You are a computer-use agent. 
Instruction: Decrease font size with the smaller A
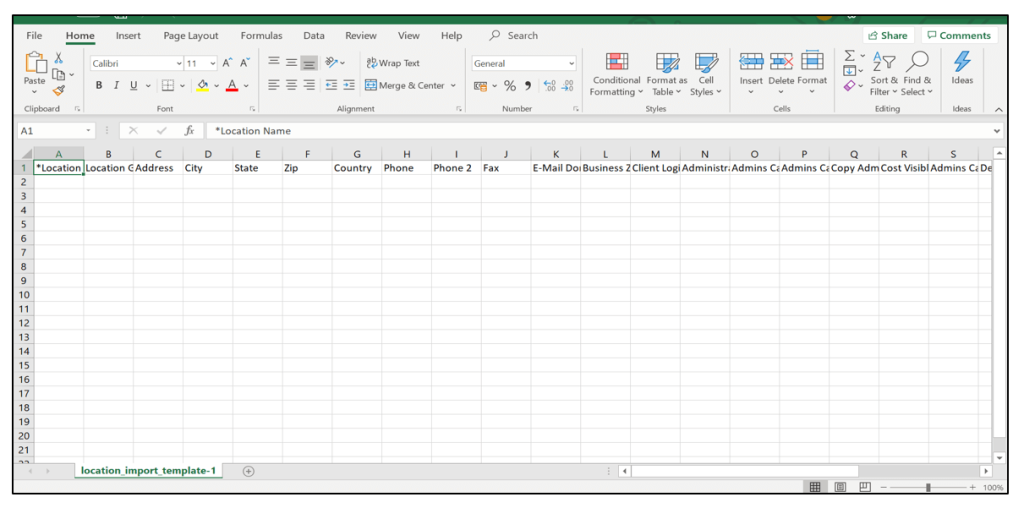coord(245,63)
